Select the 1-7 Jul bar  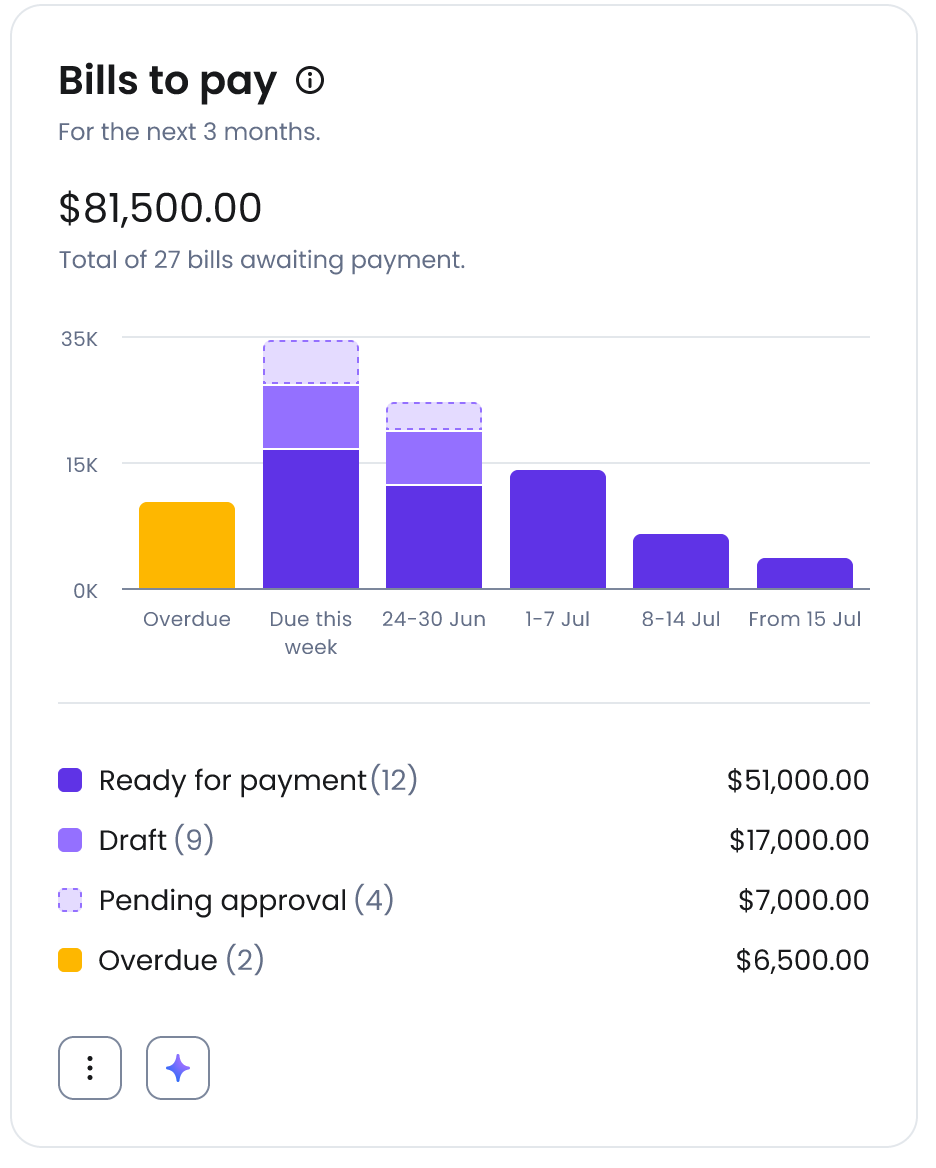(x=558, y=530)
